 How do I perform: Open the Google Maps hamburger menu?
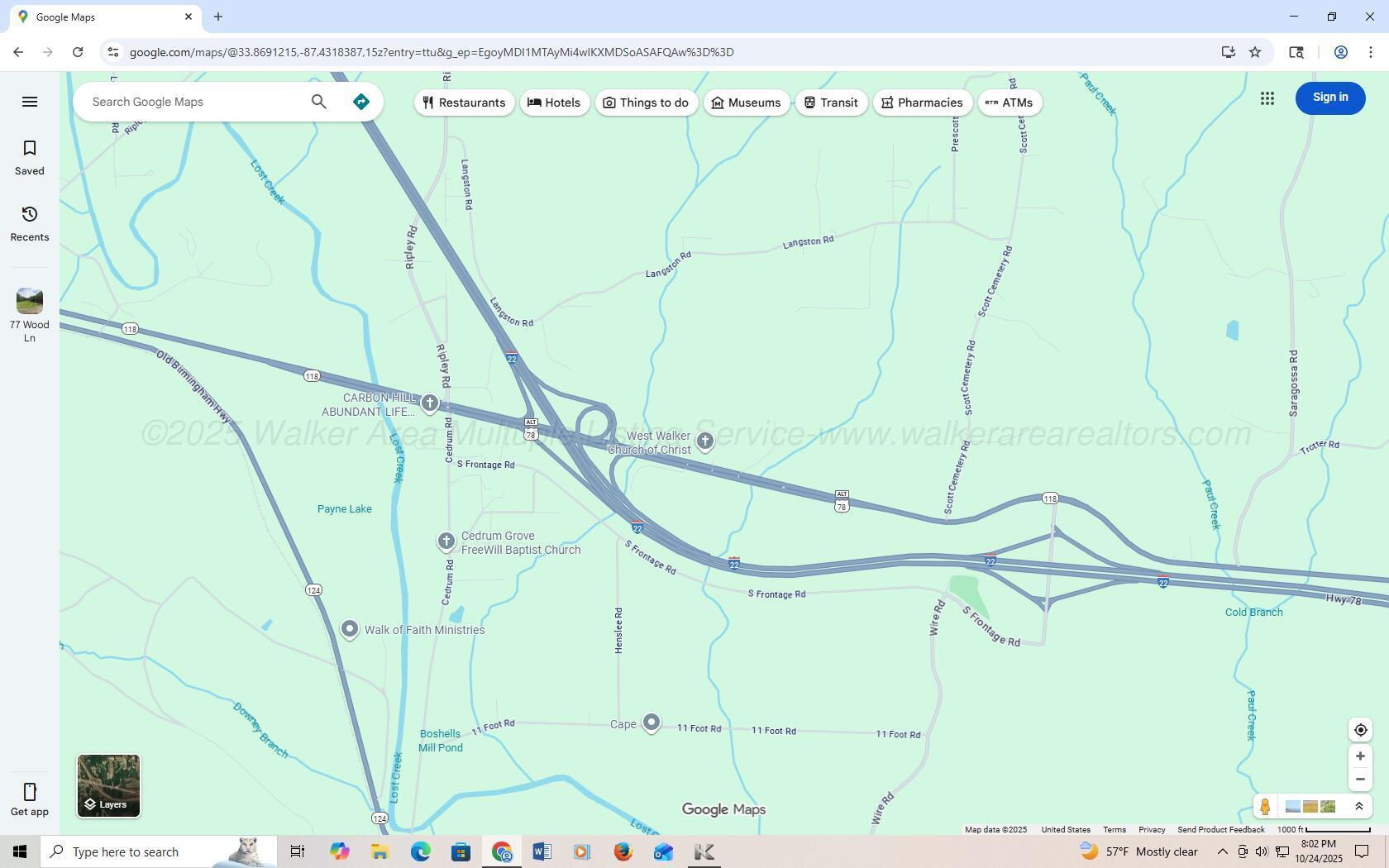click(30, 102)
